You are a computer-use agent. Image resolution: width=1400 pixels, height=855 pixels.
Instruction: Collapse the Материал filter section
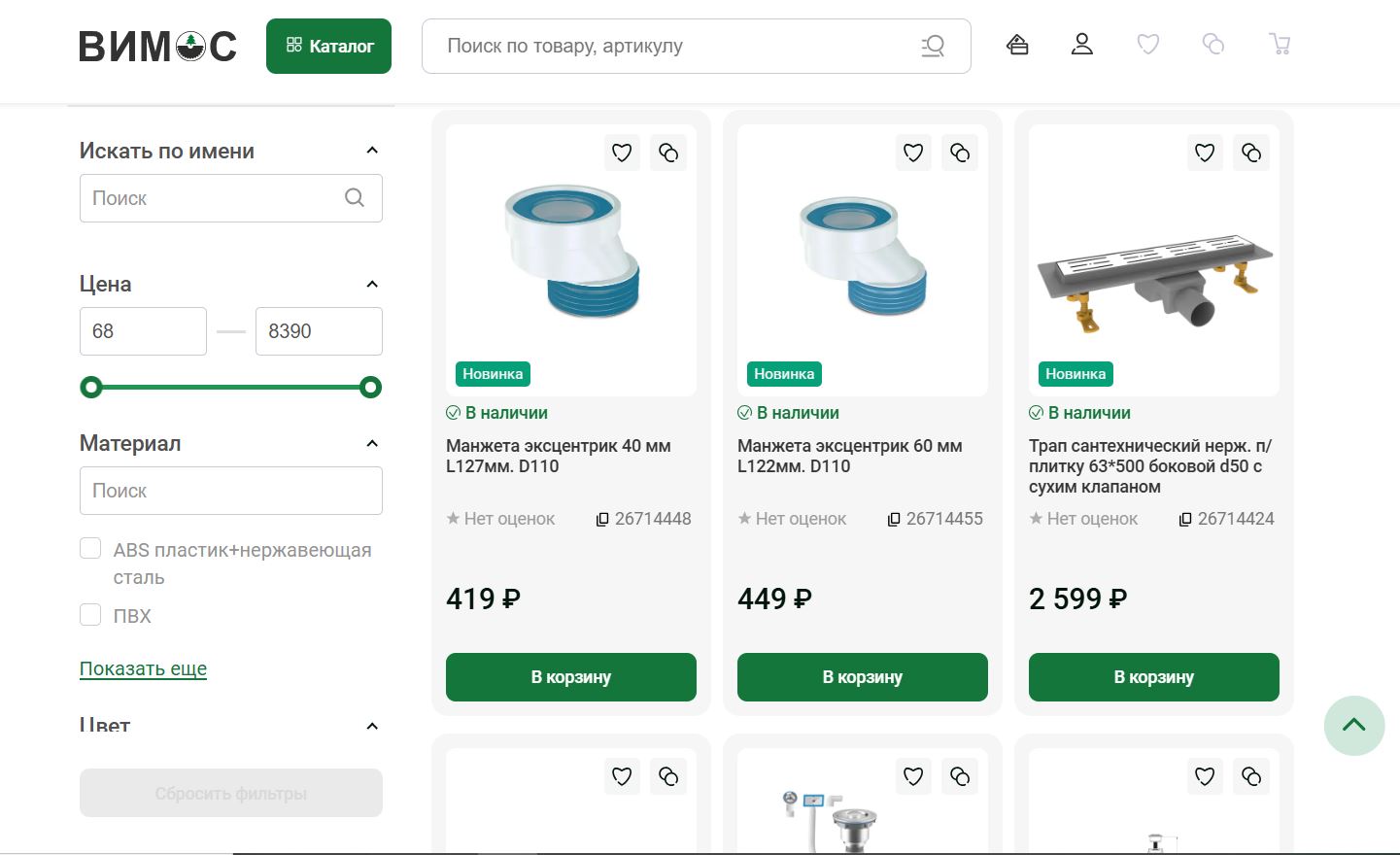[x=372, y=444]
